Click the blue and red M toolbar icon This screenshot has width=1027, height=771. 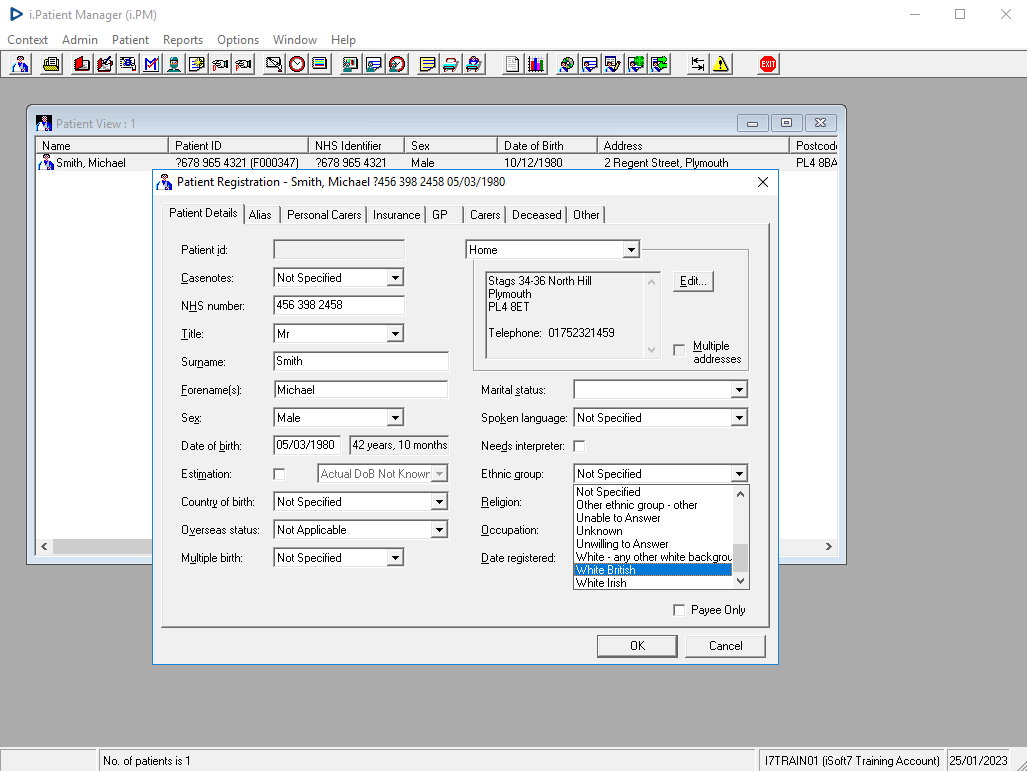pyautogui.click(x=151, y=64)
